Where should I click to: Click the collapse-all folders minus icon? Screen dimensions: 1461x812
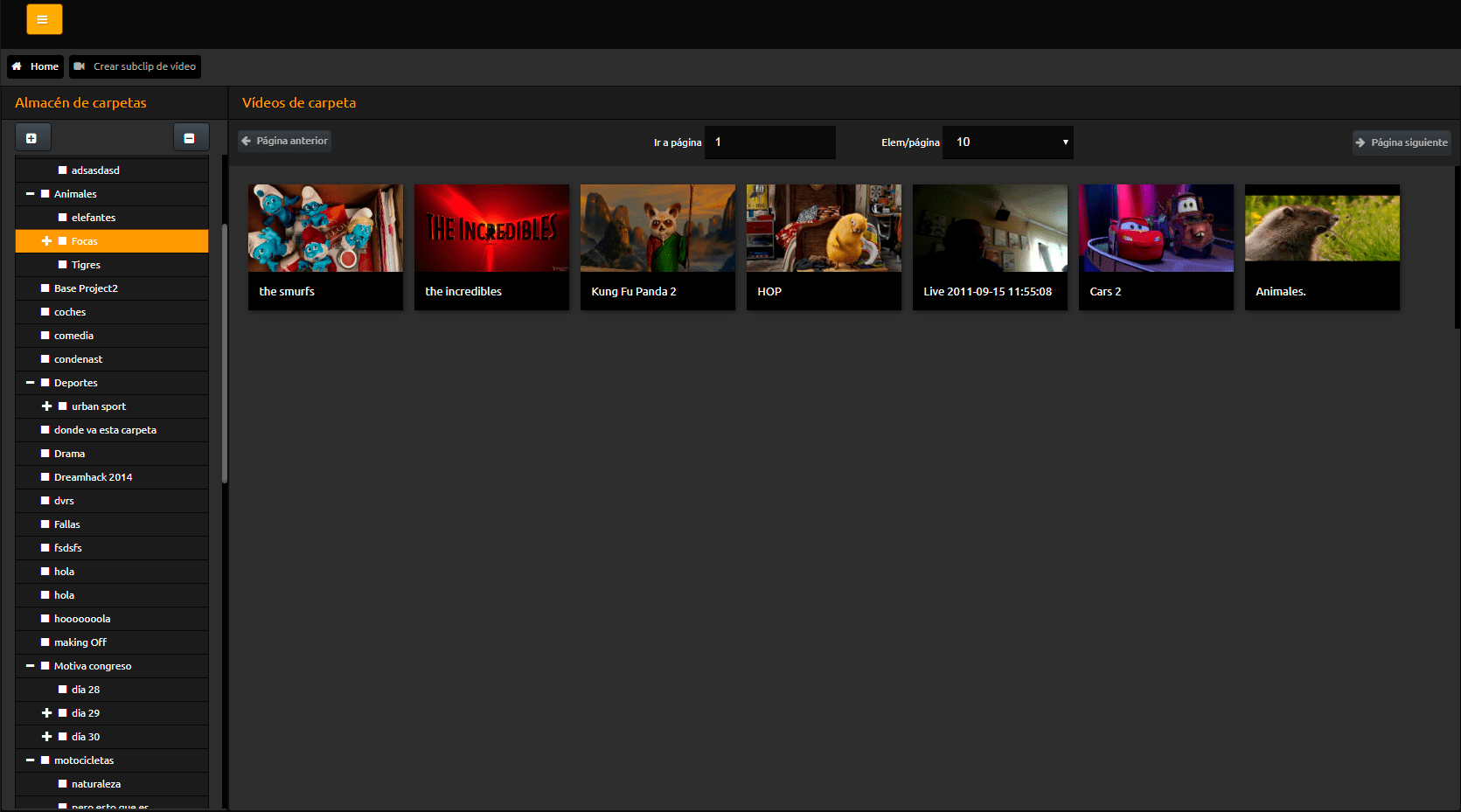coord(190,138)
